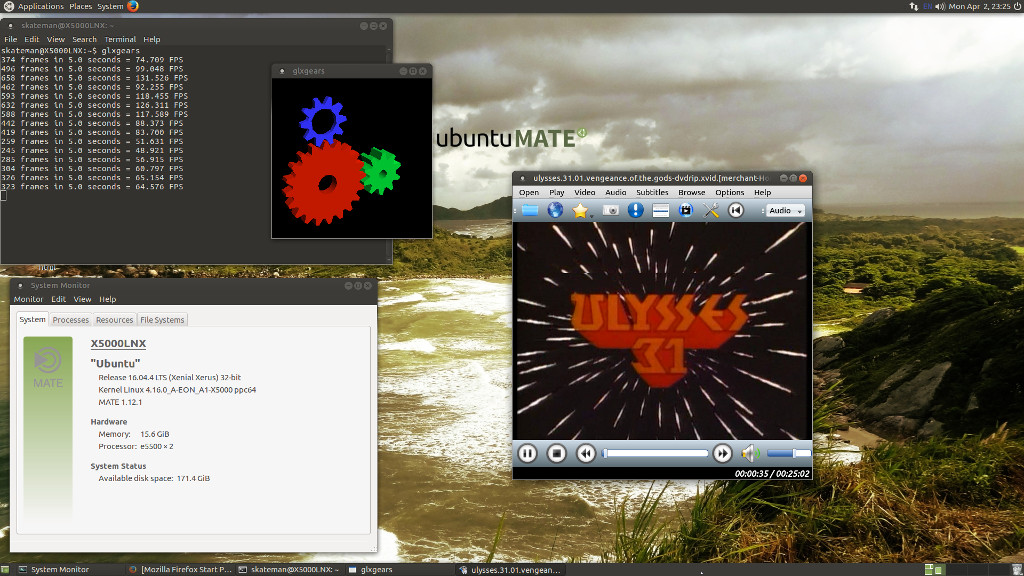Show file information with the blue exclamation icon
Image resolution: width=1024 pixels, height=576 pixels.
[x=635, y=210]
